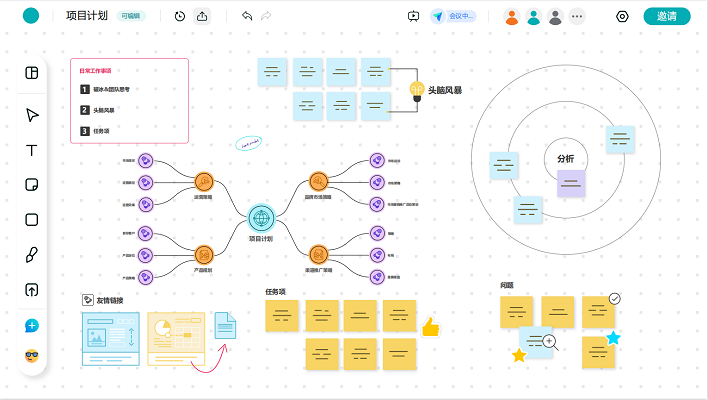Screen dimensions: 708x400
Task: Click the board title 项目计划 in header
Action: [87, 16]
